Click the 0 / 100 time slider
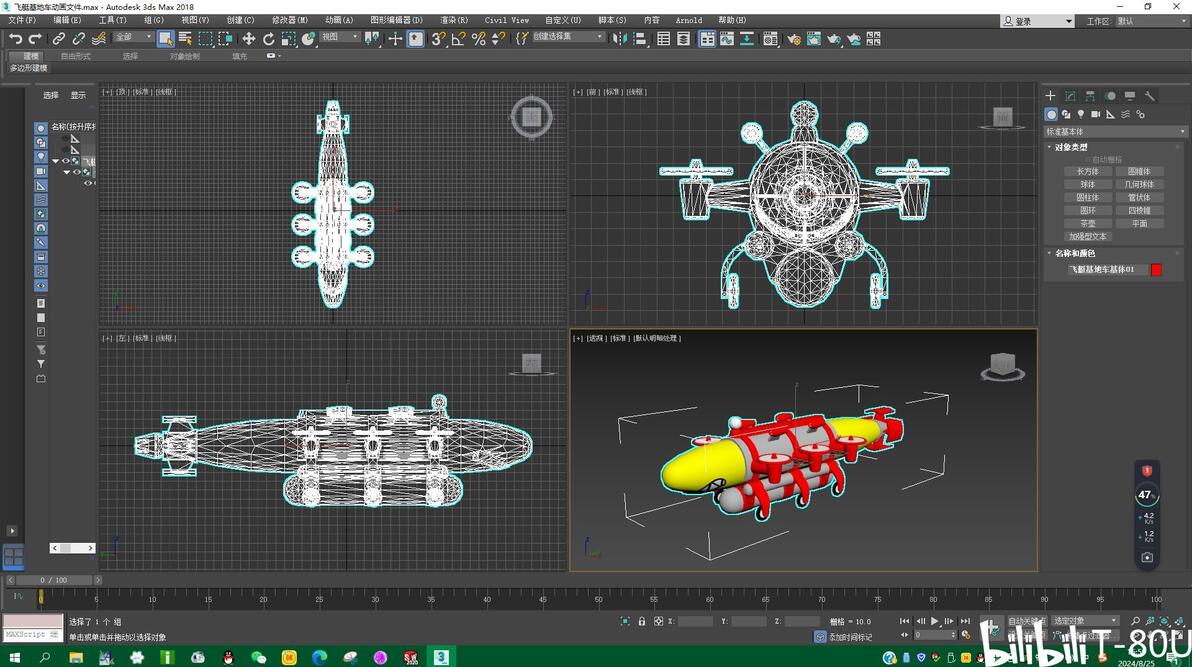 [53, 580]
